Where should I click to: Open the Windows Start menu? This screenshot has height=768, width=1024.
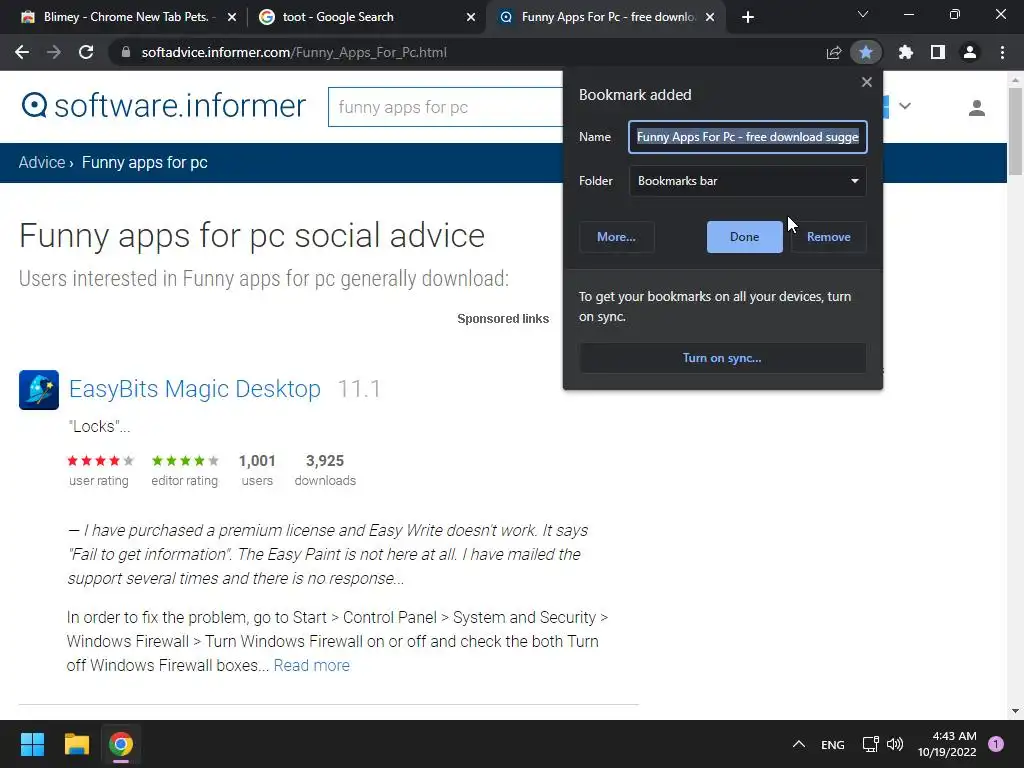pos(32,744)
